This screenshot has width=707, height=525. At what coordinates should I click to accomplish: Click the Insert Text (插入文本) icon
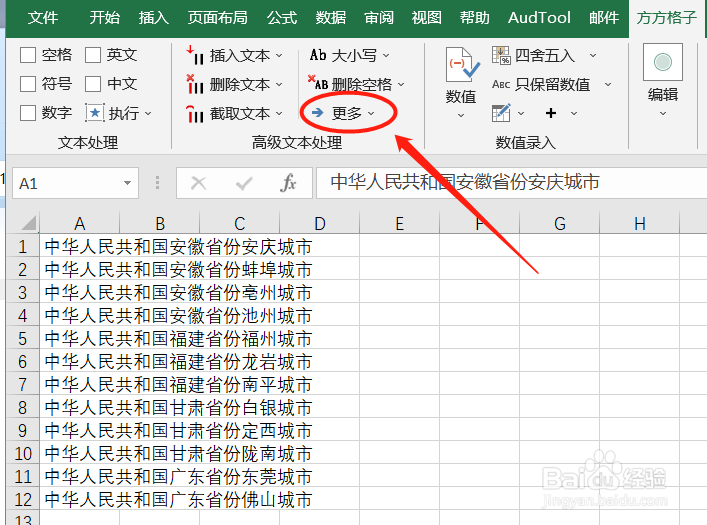pyautogui.click(x=195, y=55)
